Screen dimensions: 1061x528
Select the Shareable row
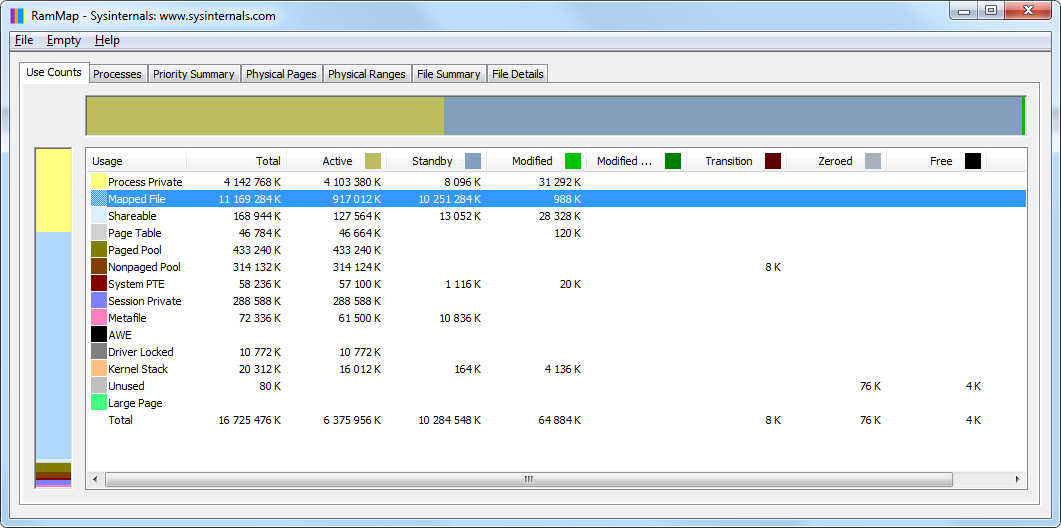[558, 216]
